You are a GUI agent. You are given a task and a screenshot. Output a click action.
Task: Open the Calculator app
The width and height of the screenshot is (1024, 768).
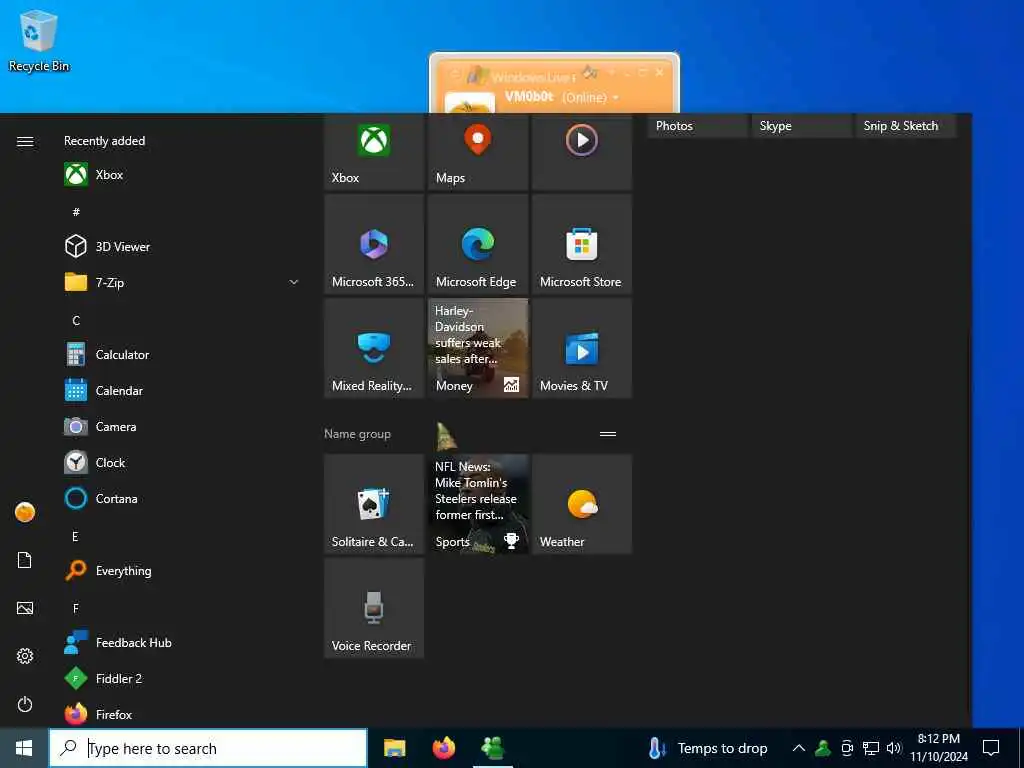183,355
